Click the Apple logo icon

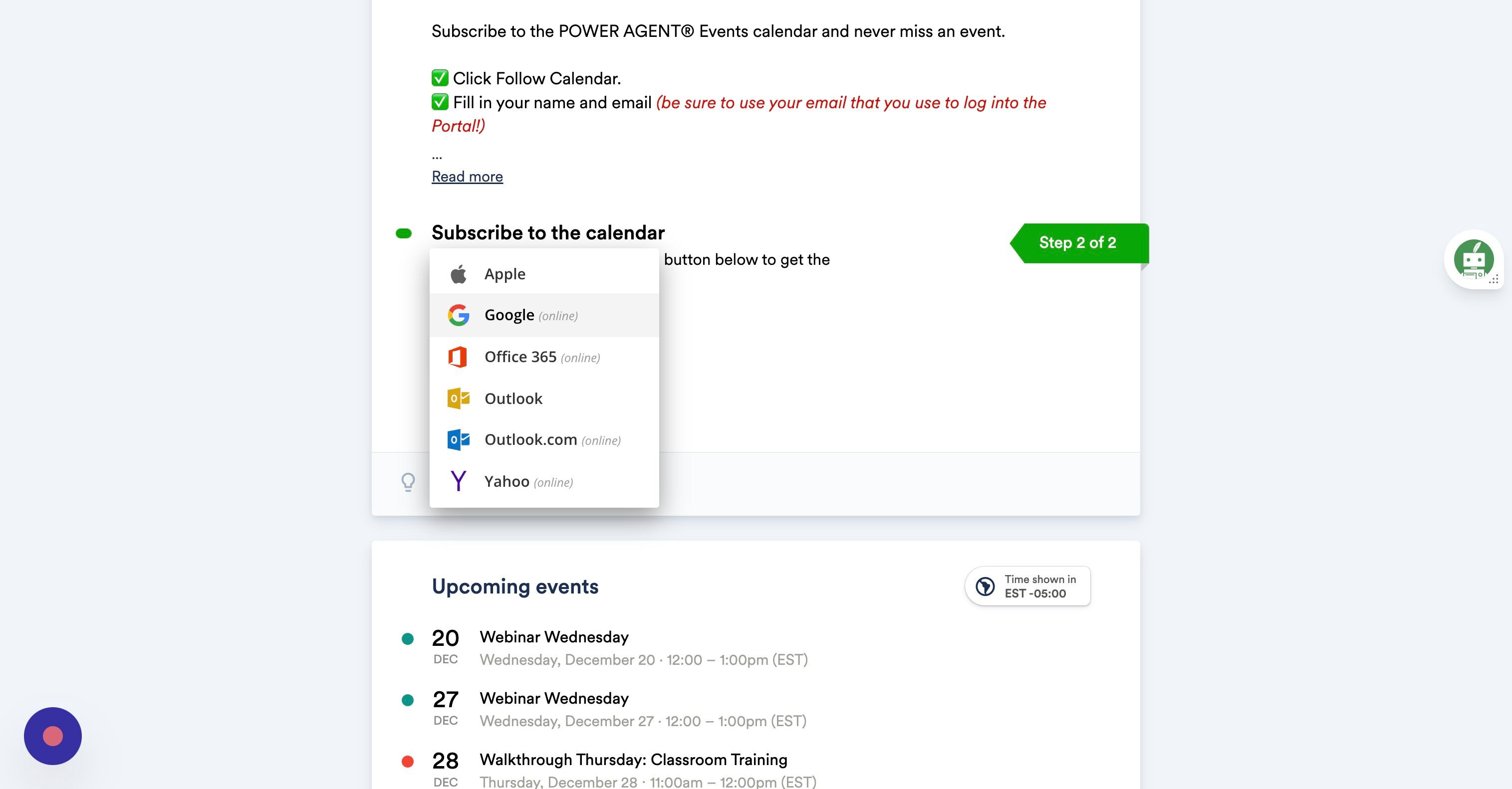tap(459, 274)
